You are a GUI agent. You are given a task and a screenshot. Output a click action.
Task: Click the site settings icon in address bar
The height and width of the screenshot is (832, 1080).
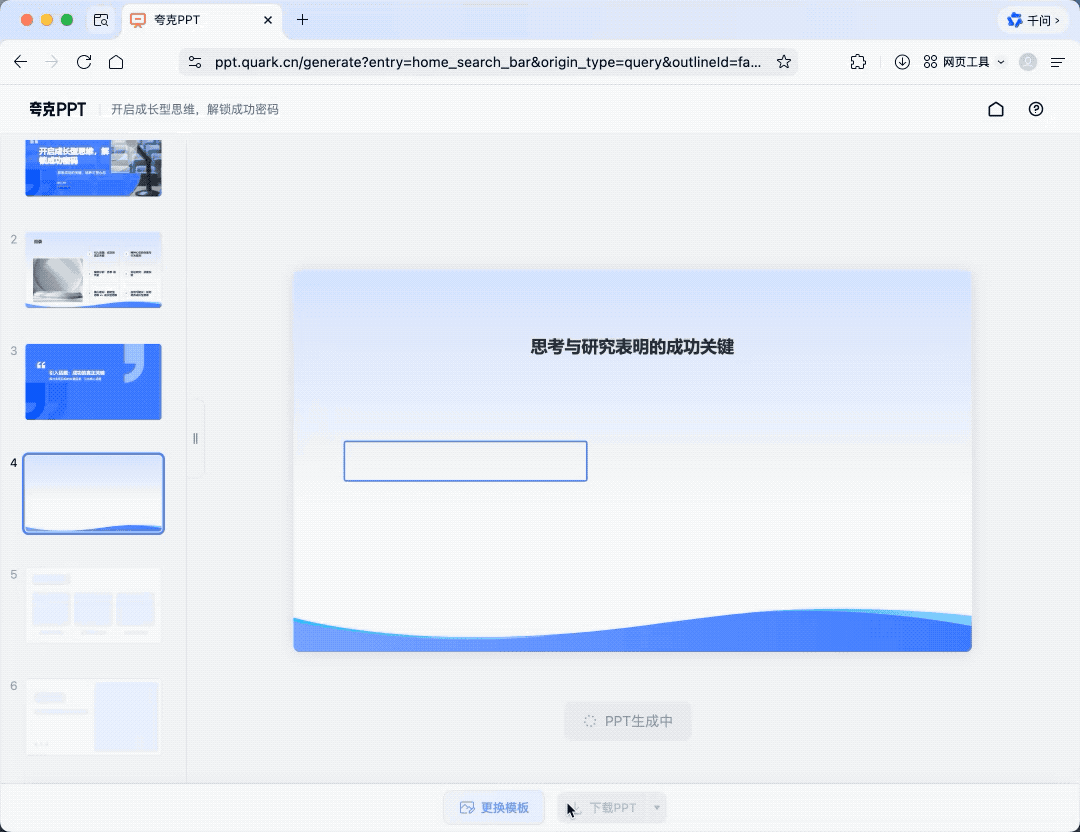pyautogui.click(x=195, y=62)
